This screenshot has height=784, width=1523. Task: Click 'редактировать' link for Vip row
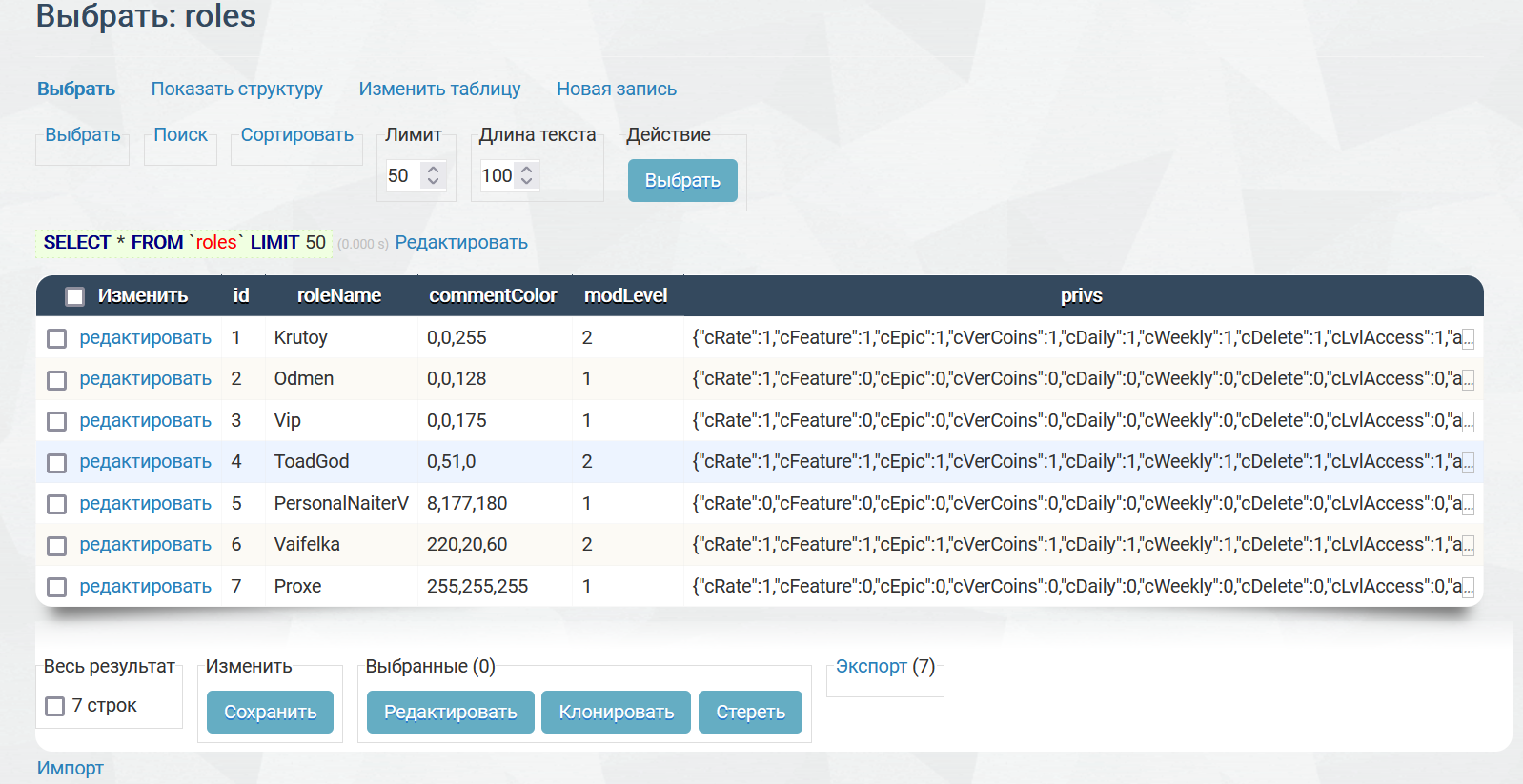[x=145, y=420]
